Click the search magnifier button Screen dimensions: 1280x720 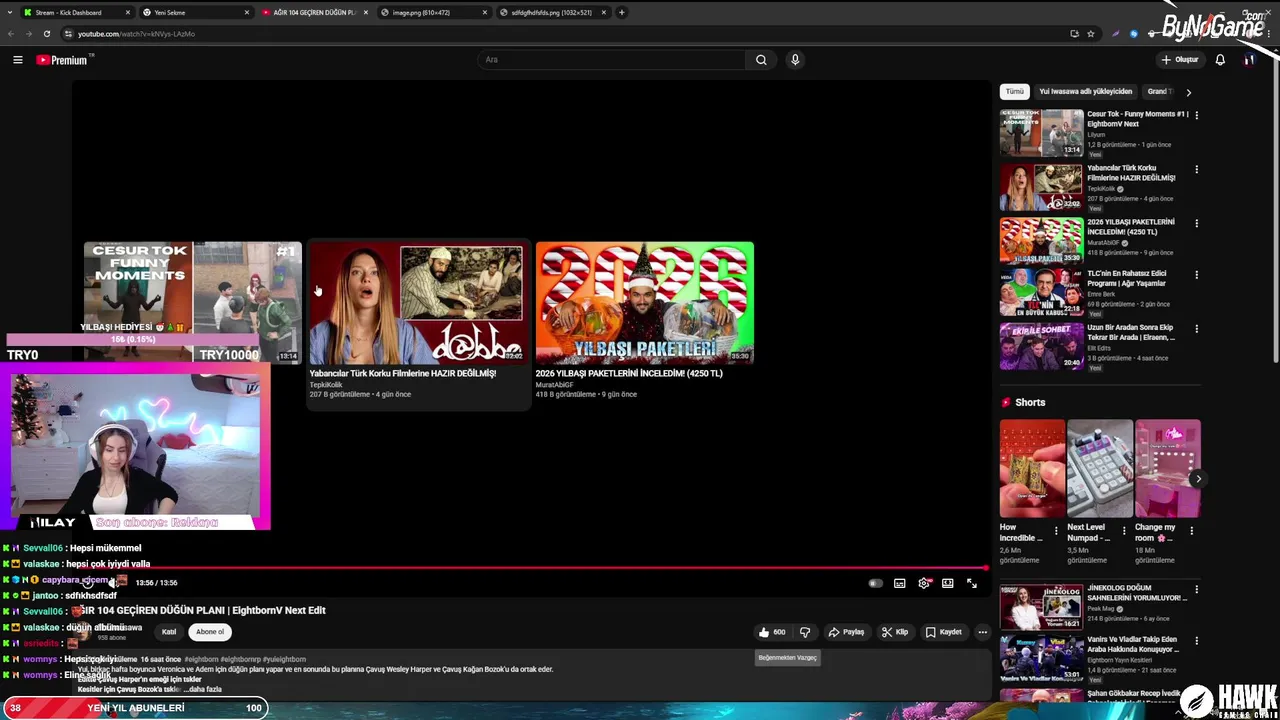[761, 60]
